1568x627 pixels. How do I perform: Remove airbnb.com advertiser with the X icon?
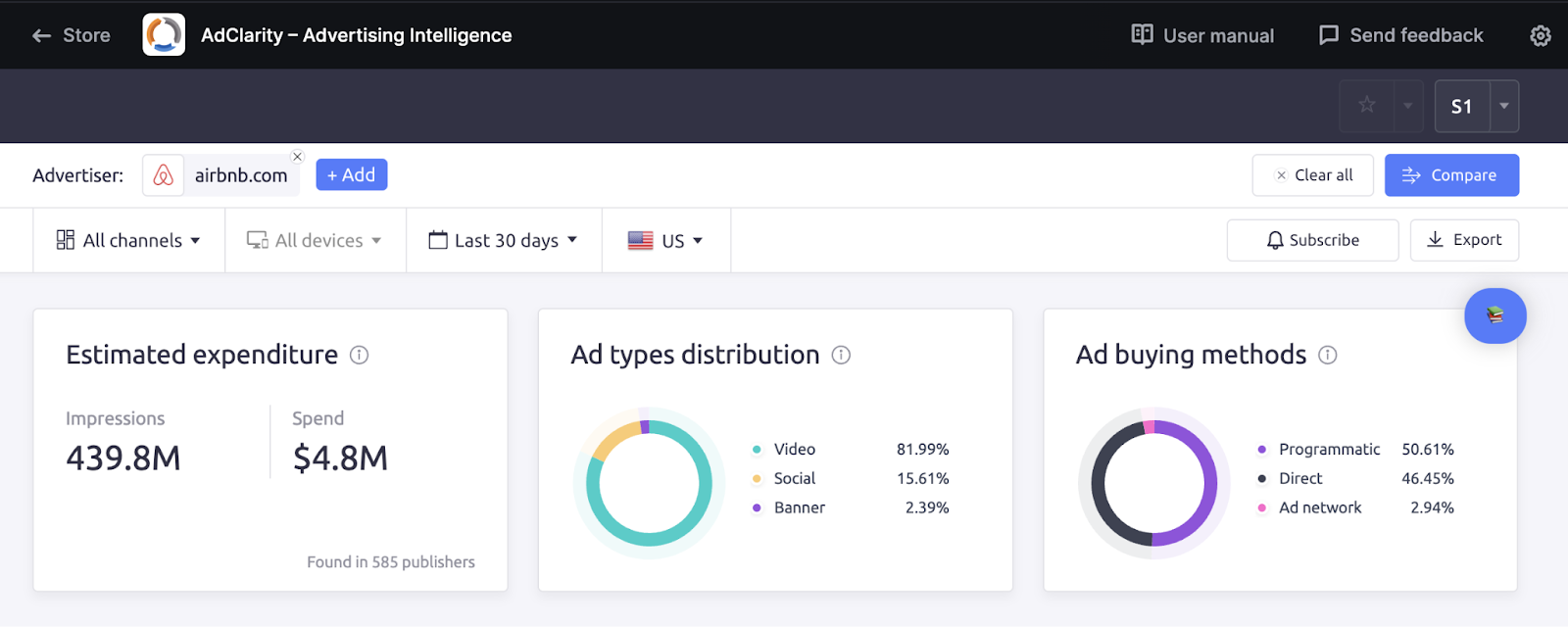(x=298, y=157)
